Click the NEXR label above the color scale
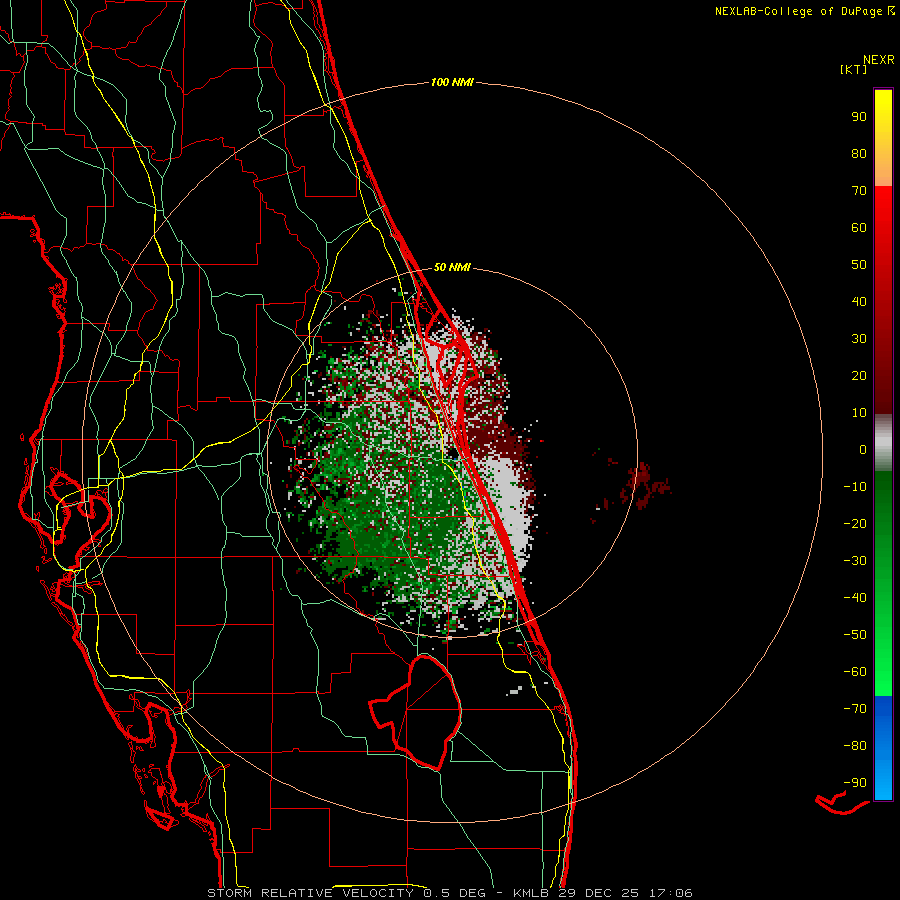Screen dimensions: 900x900 pos(879,60)
